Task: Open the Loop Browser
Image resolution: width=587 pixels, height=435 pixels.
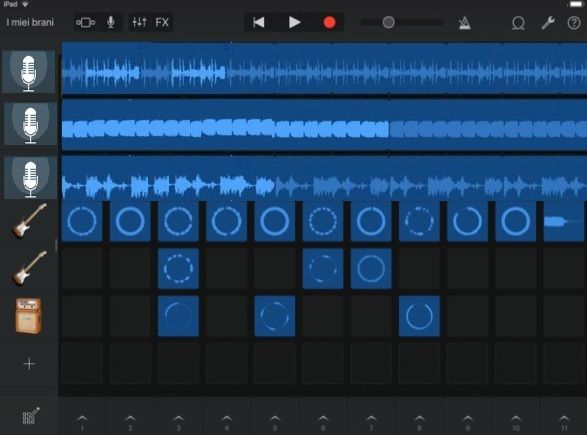Action: 518,23
